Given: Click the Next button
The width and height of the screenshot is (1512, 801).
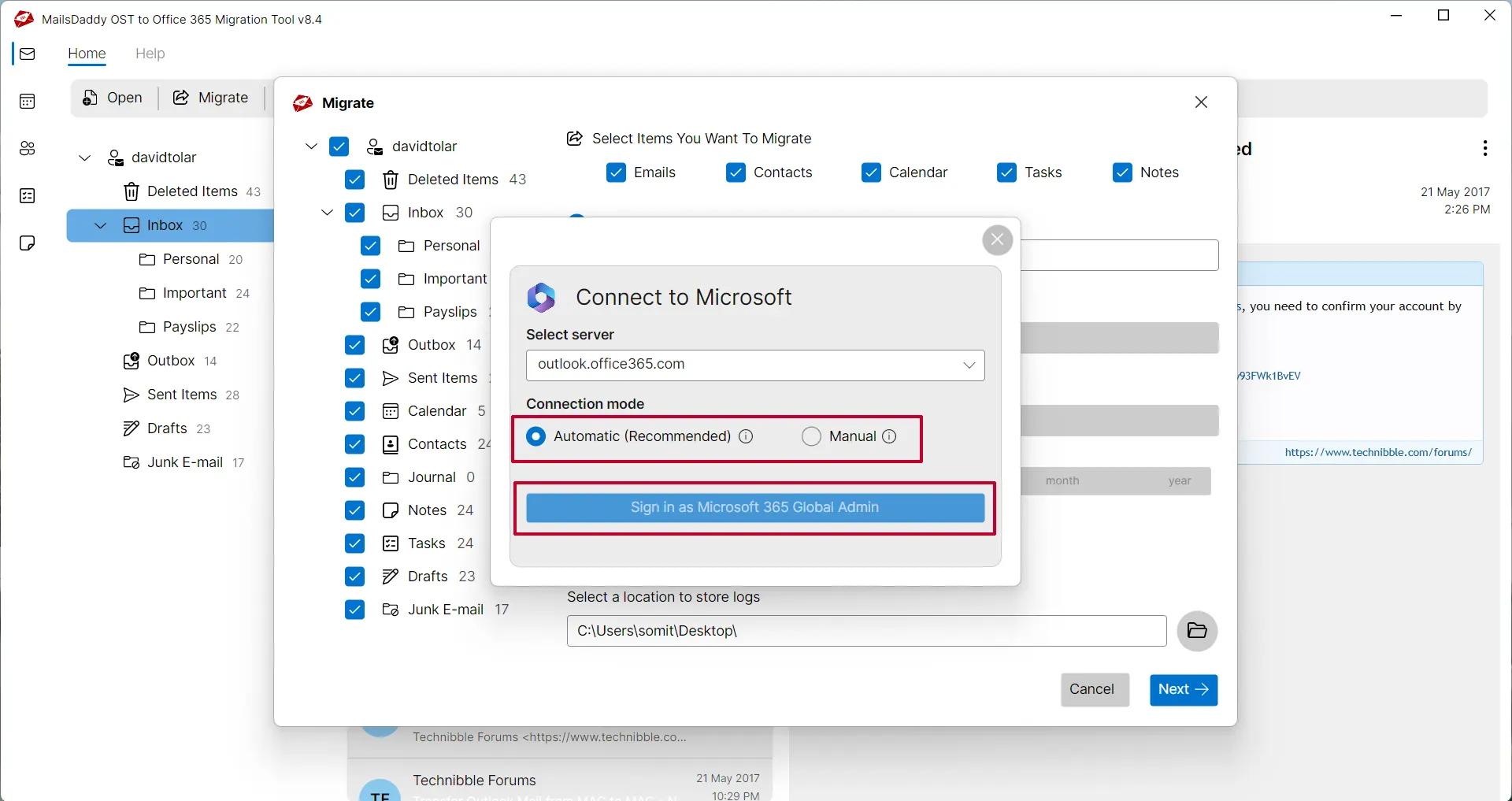Looking at the screenshot, I should click(x=1184, y=690).
